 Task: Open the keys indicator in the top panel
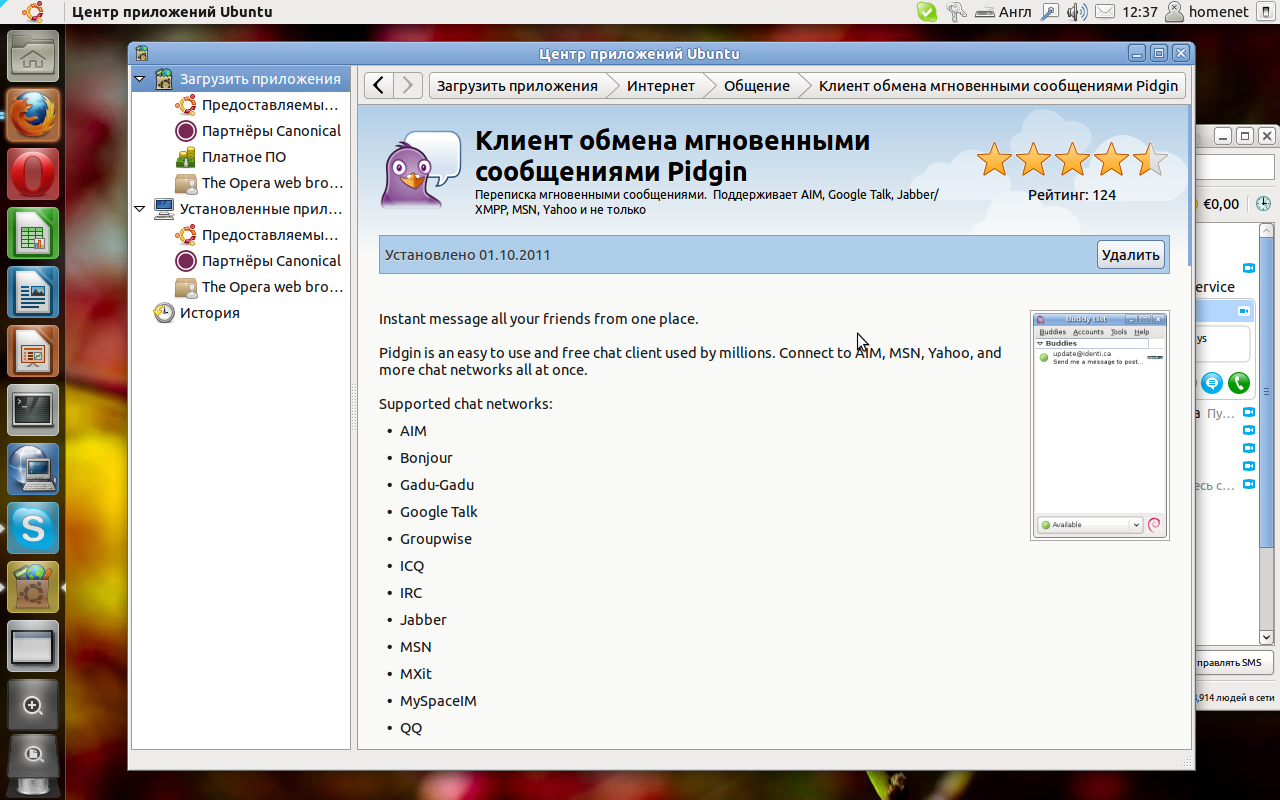point(957,12)
